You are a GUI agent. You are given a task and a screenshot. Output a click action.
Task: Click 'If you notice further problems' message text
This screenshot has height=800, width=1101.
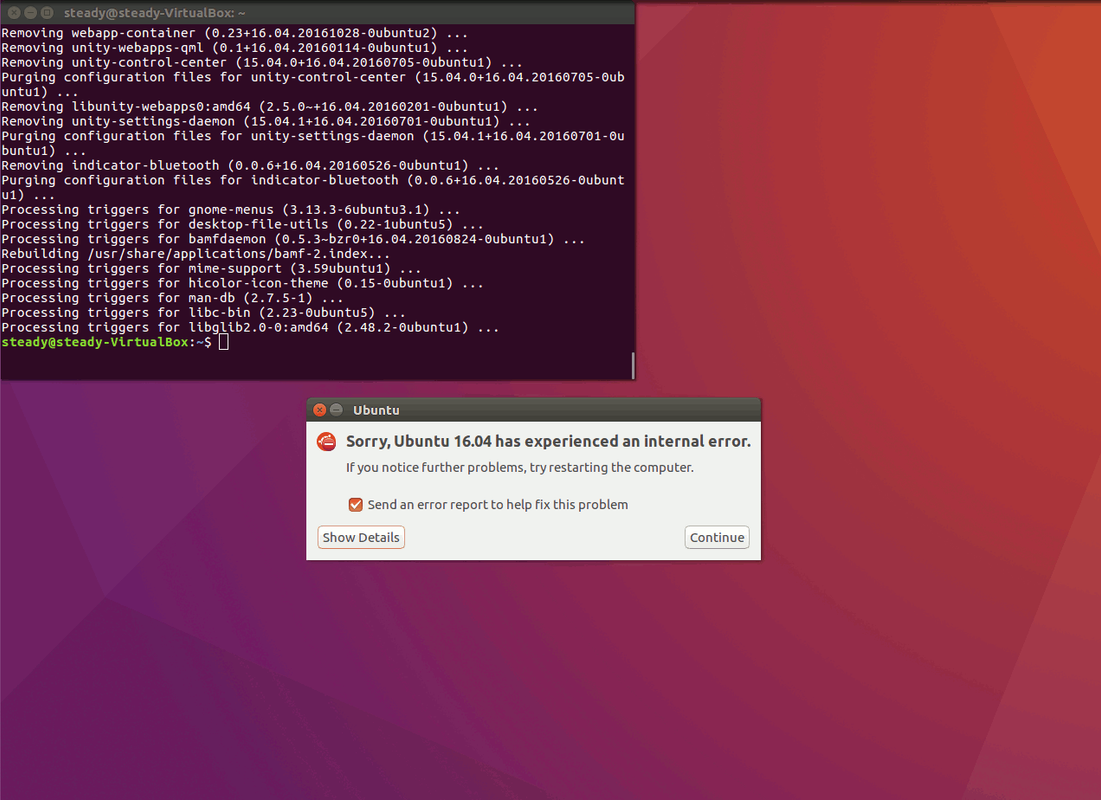coord(520,468)
